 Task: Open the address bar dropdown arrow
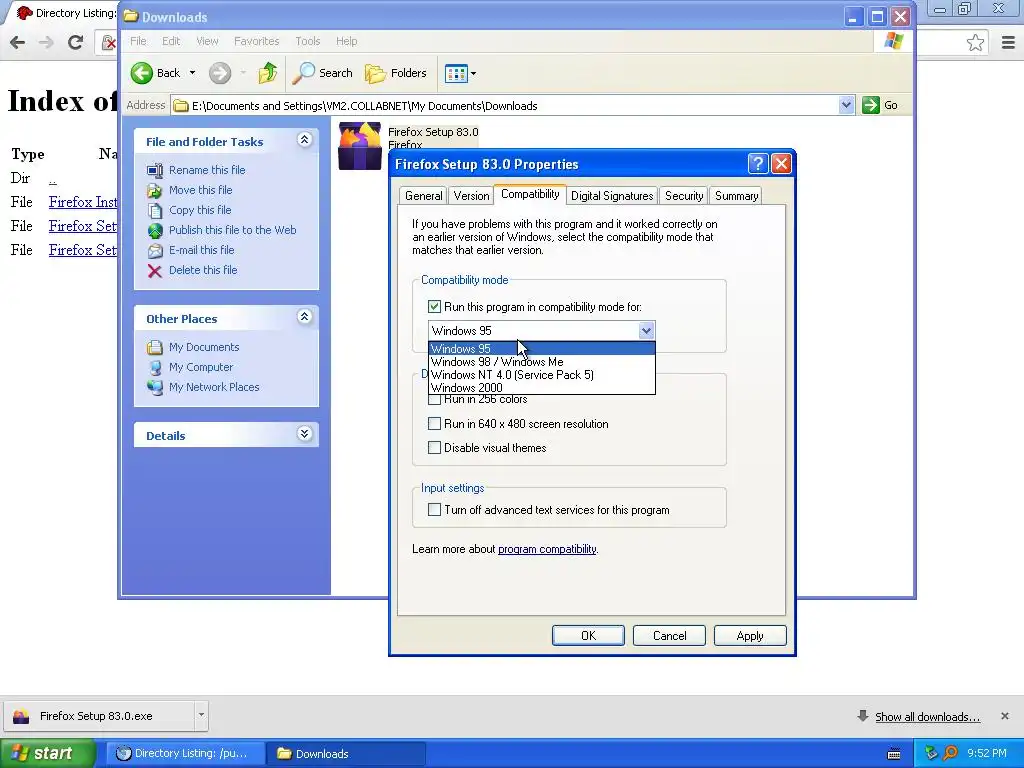click(x=846, y=105)
